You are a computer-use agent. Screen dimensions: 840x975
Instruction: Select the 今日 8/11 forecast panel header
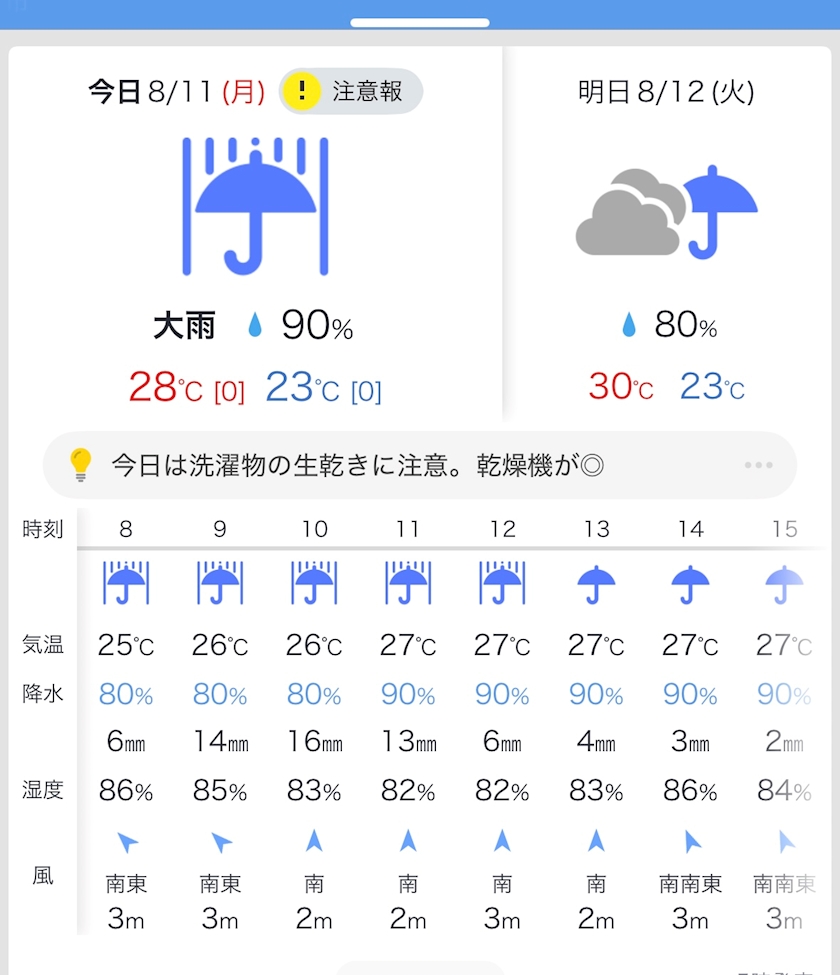(x=176, y=93)
